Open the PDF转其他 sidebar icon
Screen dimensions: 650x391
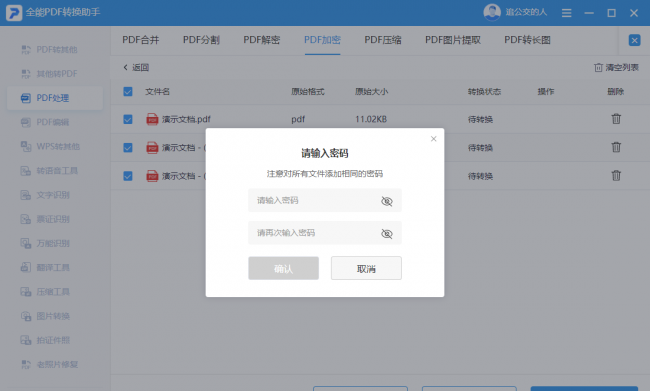26,50
